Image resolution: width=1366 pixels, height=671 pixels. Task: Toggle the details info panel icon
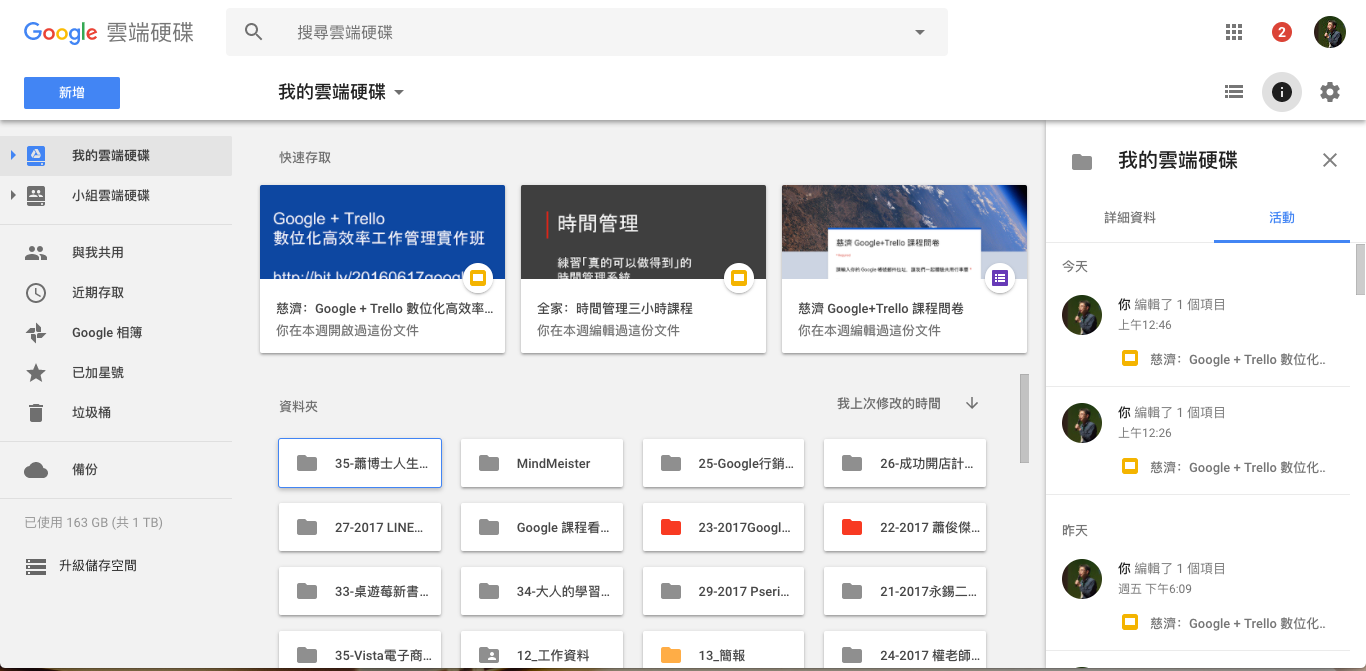1282,92
